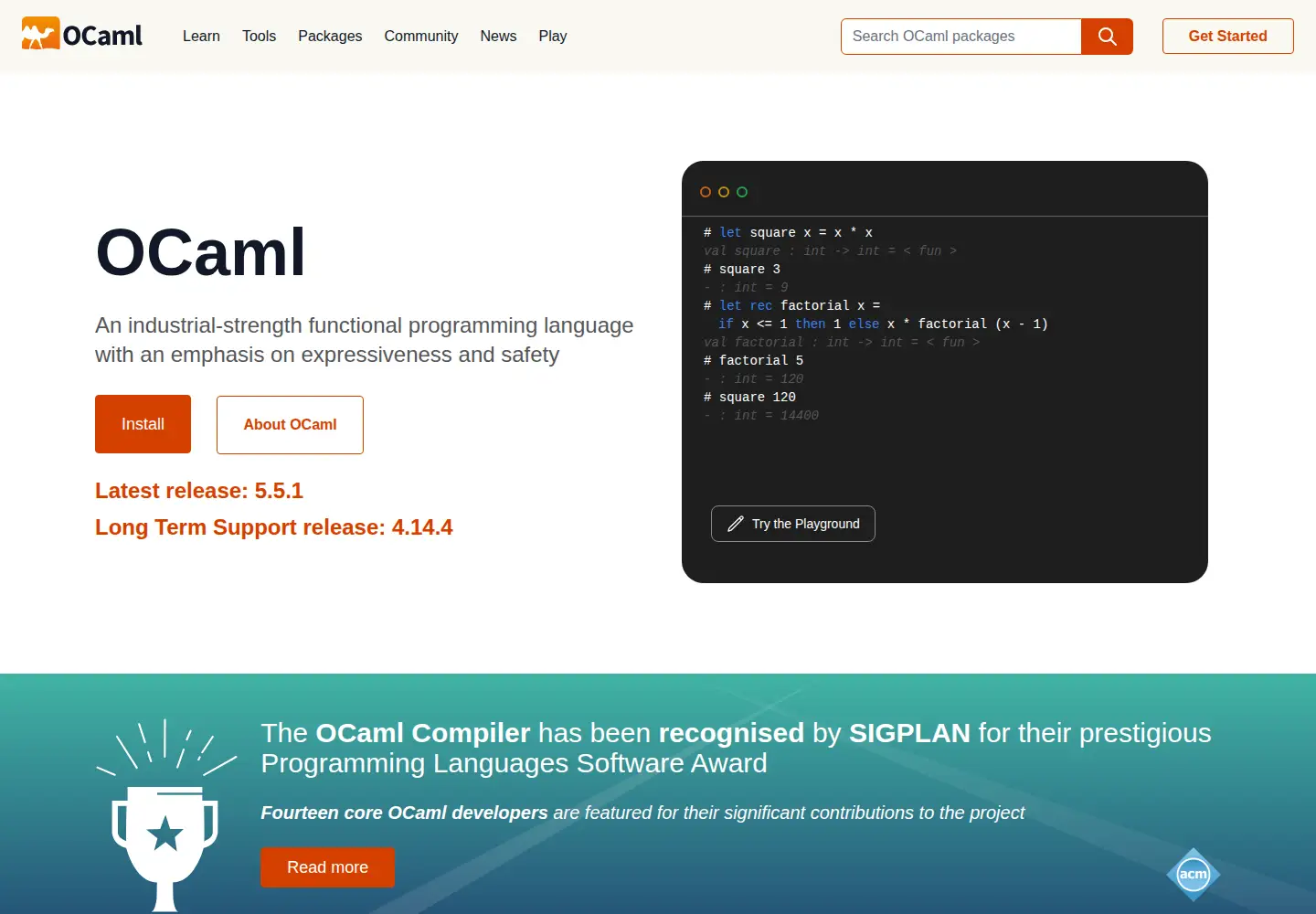Open the Tools navigation item

click(x=259, y=37)
